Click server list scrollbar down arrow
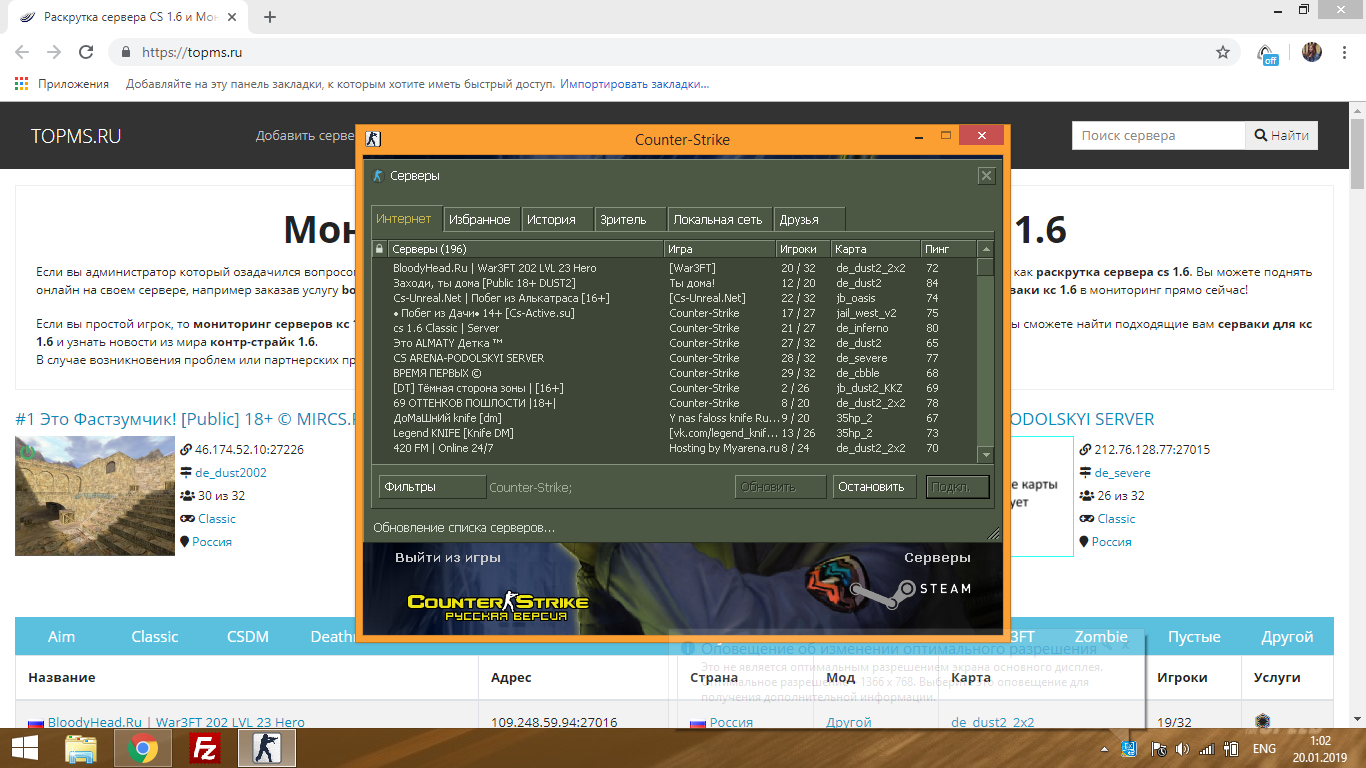 pyautogui.click(x=985, y=455)
